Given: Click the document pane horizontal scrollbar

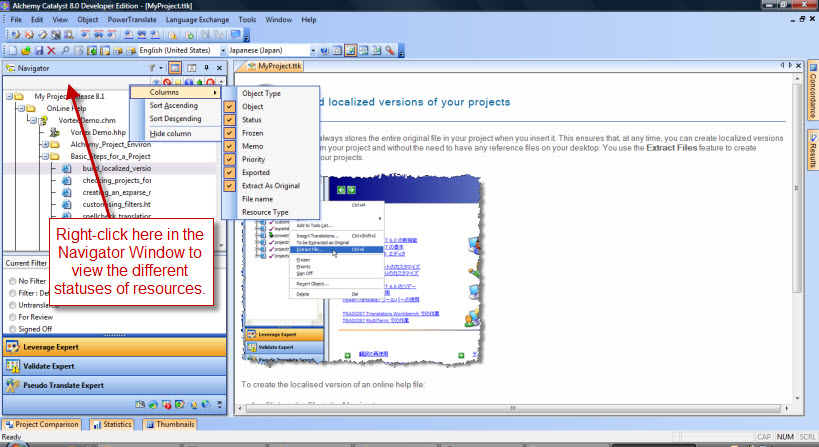Looking at the screenshot, I should (512, 408).
